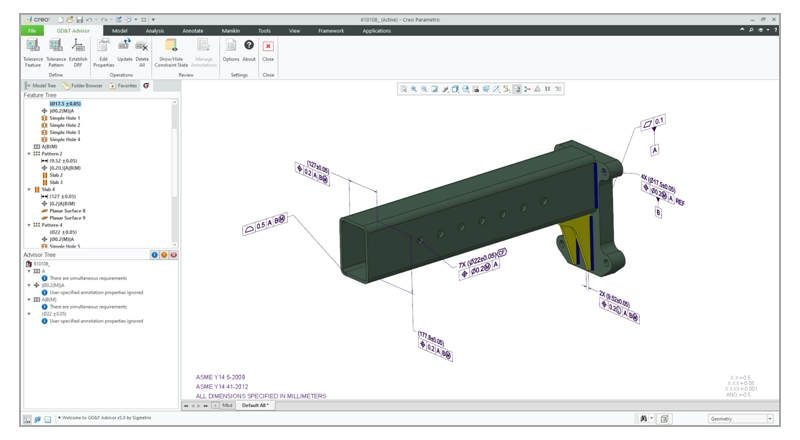
Task: Click the Redo arrow
Action: (104, 19)
